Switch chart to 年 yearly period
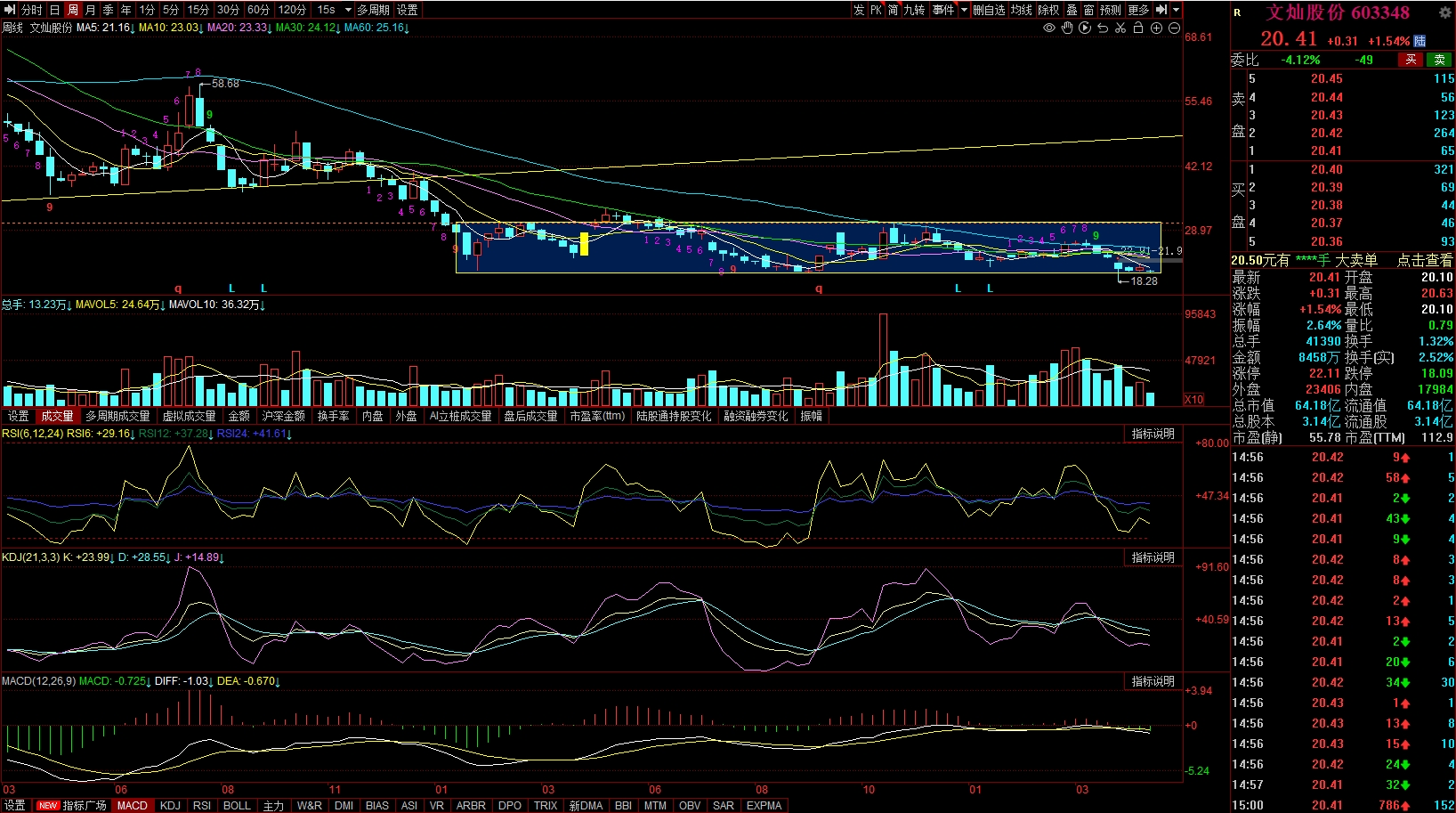This screenshot has height=813, width=1456. coord(125,10)
